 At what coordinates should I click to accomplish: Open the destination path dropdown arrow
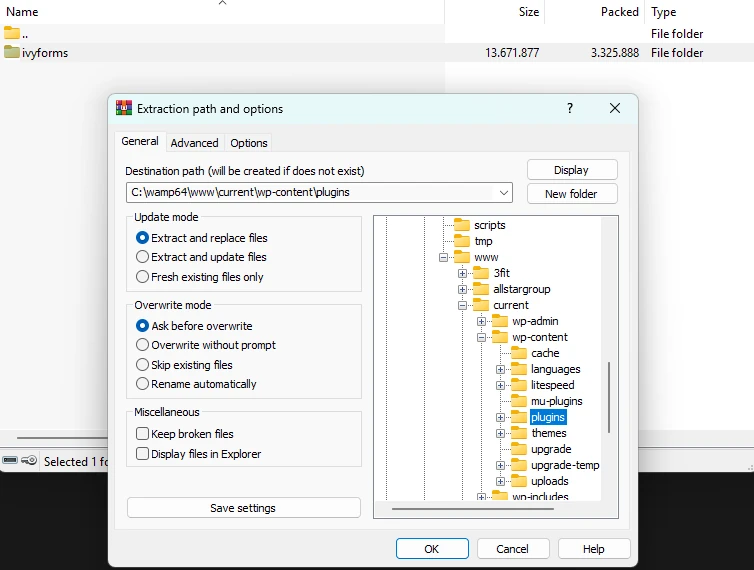(x=503, y=192)
